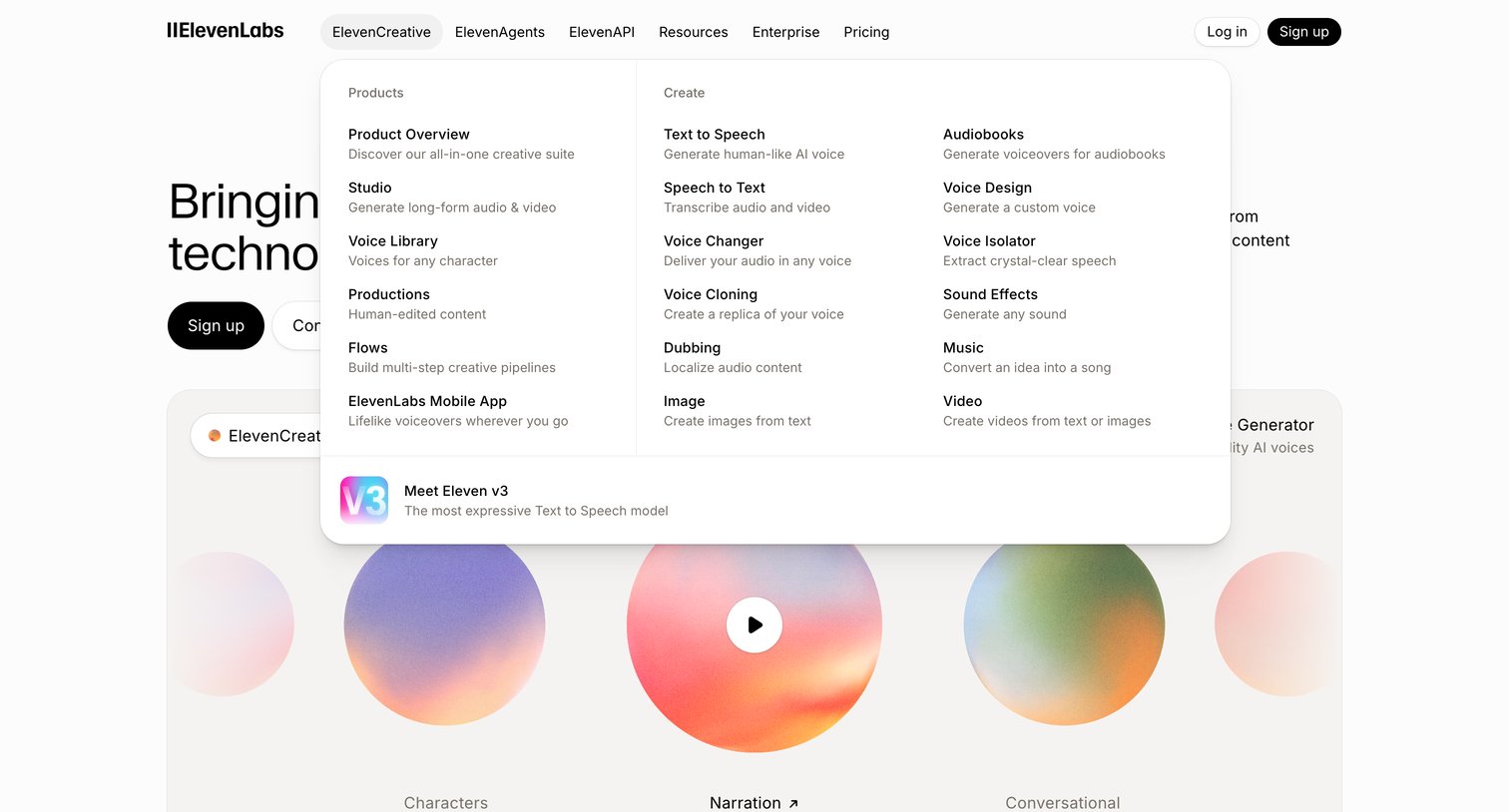Open the ElevenCreative menu
This screenshot has height=812, width=1509.
click(x=381, y=32)
